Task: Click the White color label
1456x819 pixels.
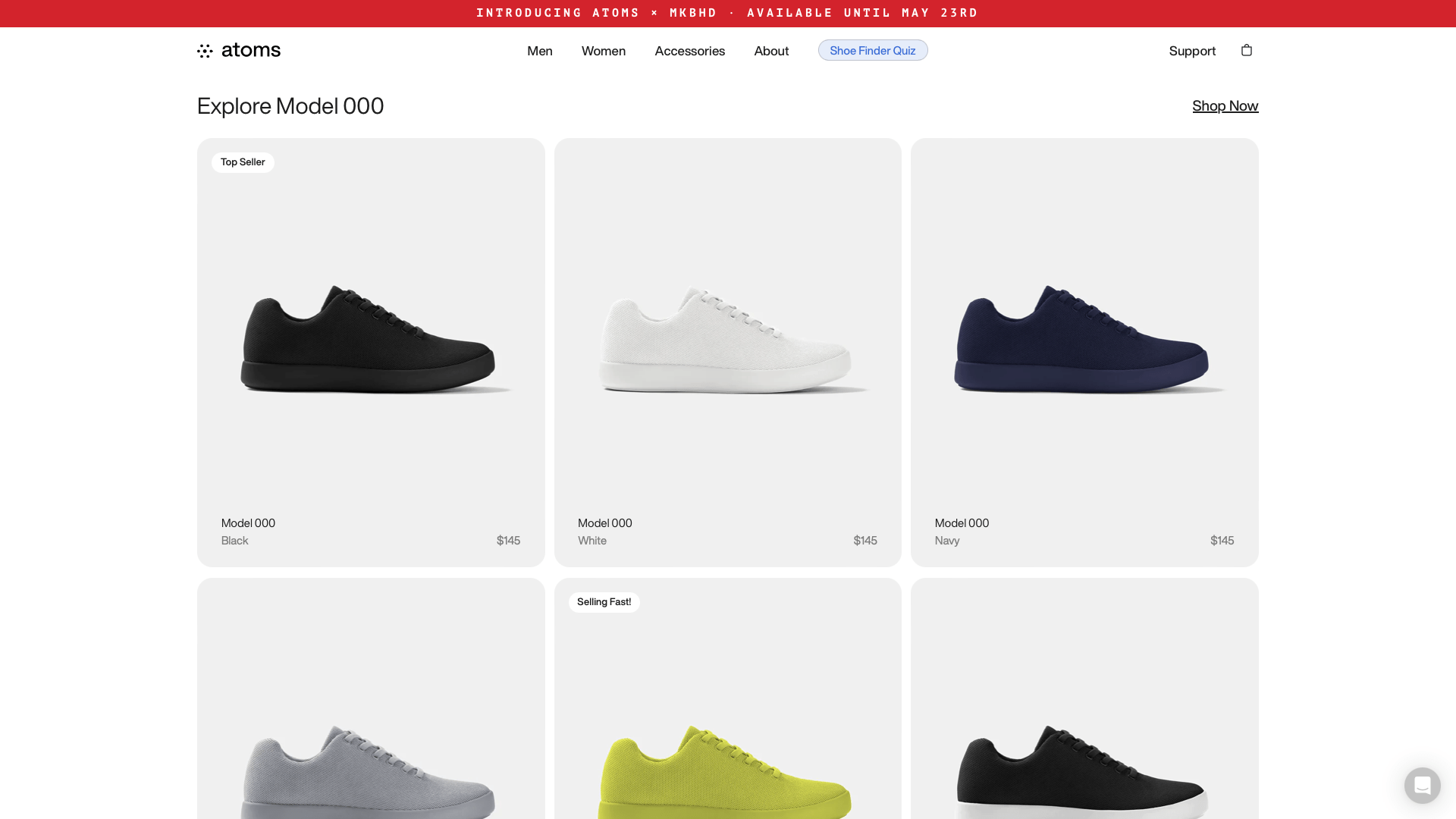Action: coord(592,541)
